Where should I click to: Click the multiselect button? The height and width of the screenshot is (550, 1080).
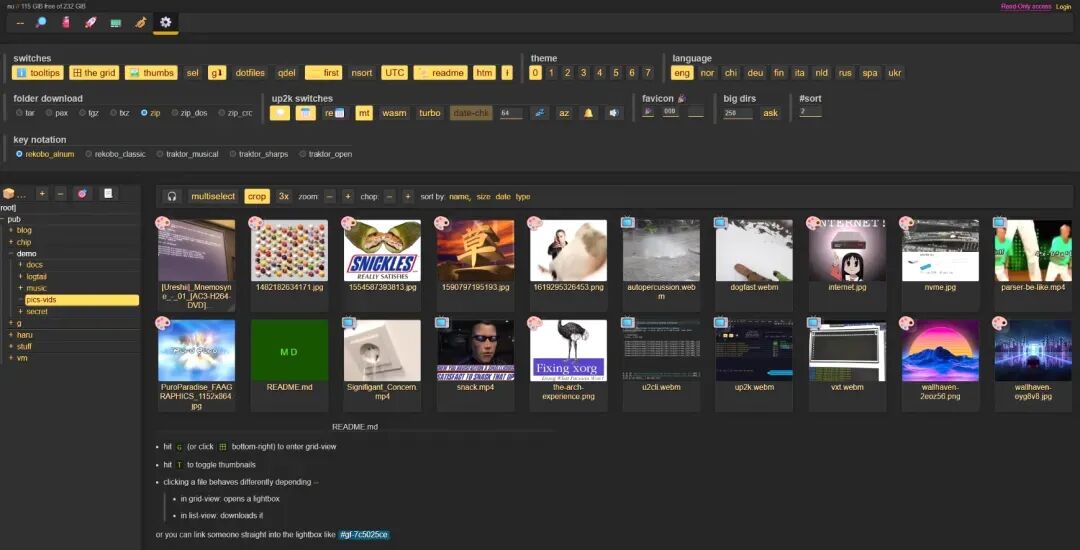(214, 196)
